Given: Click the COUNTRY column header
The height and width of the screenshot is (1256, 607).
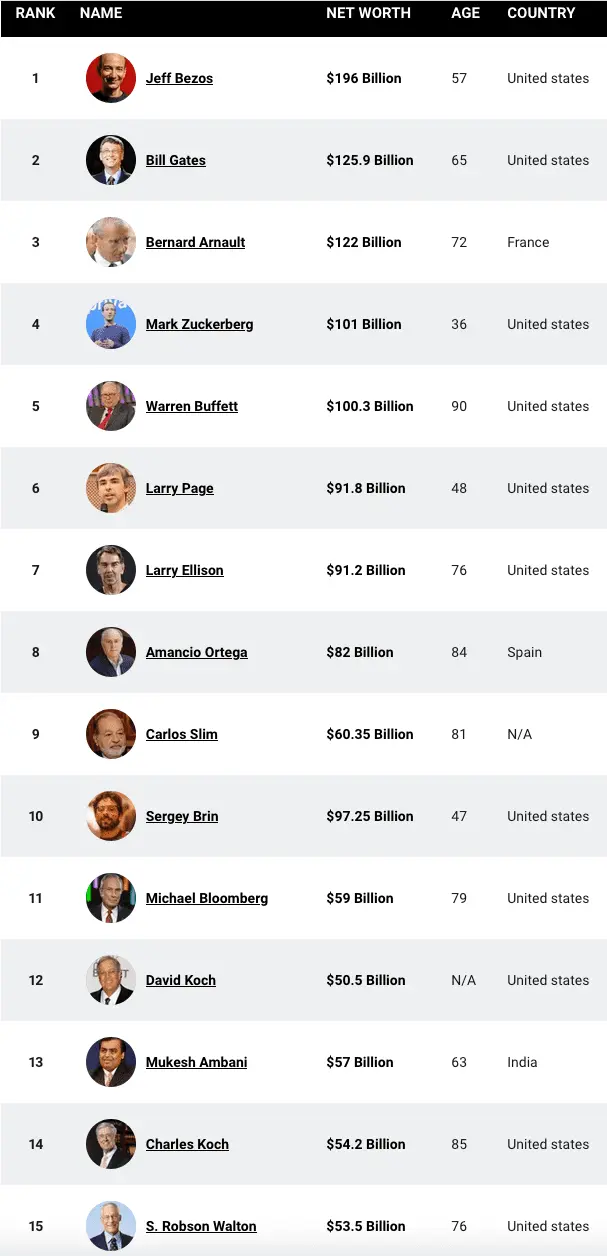Looking at the screenshot, I should tap(541, 13).
